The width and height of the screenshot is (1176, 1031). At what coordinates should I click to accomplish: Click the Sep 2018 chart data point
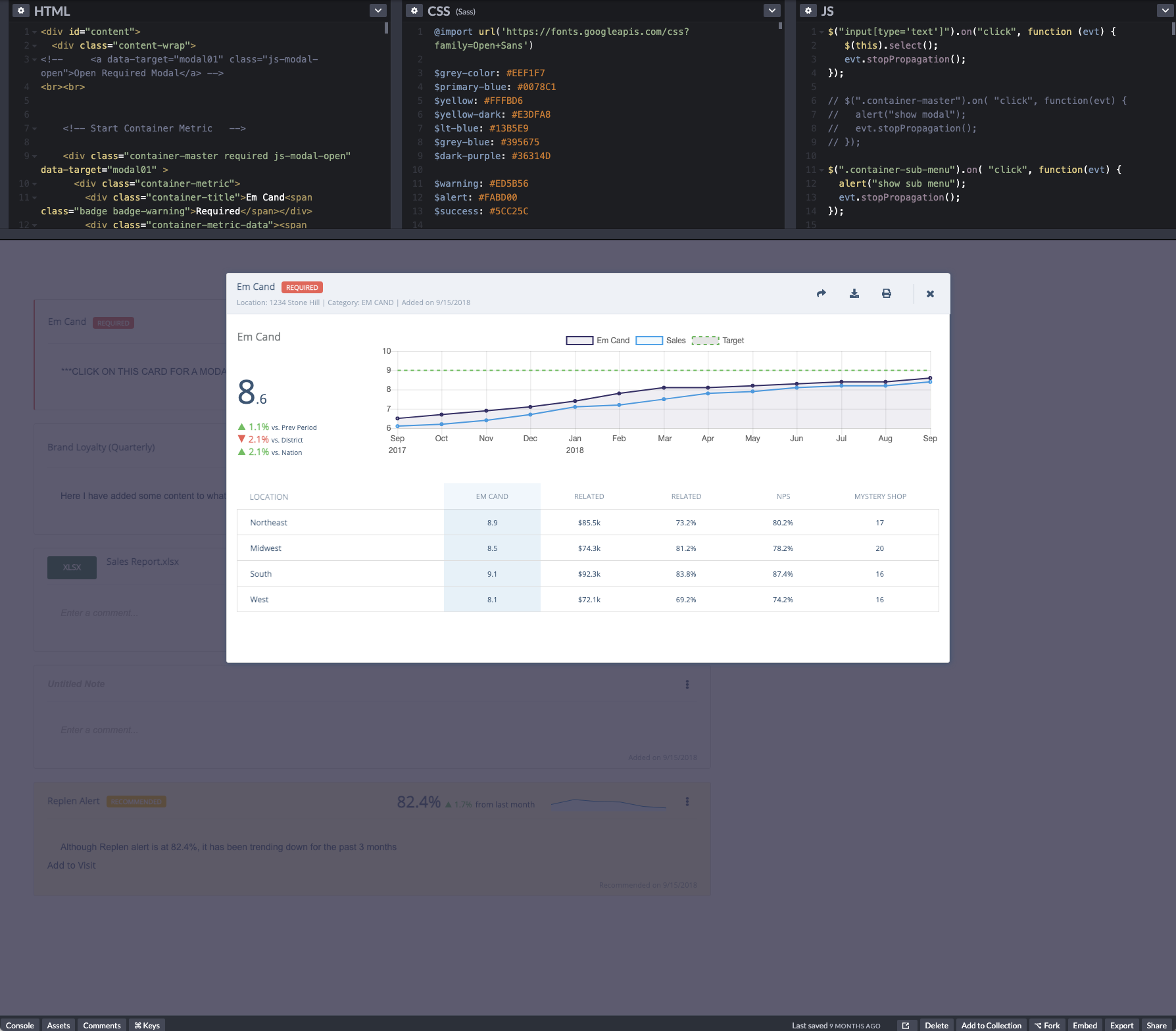click(930, 378)
